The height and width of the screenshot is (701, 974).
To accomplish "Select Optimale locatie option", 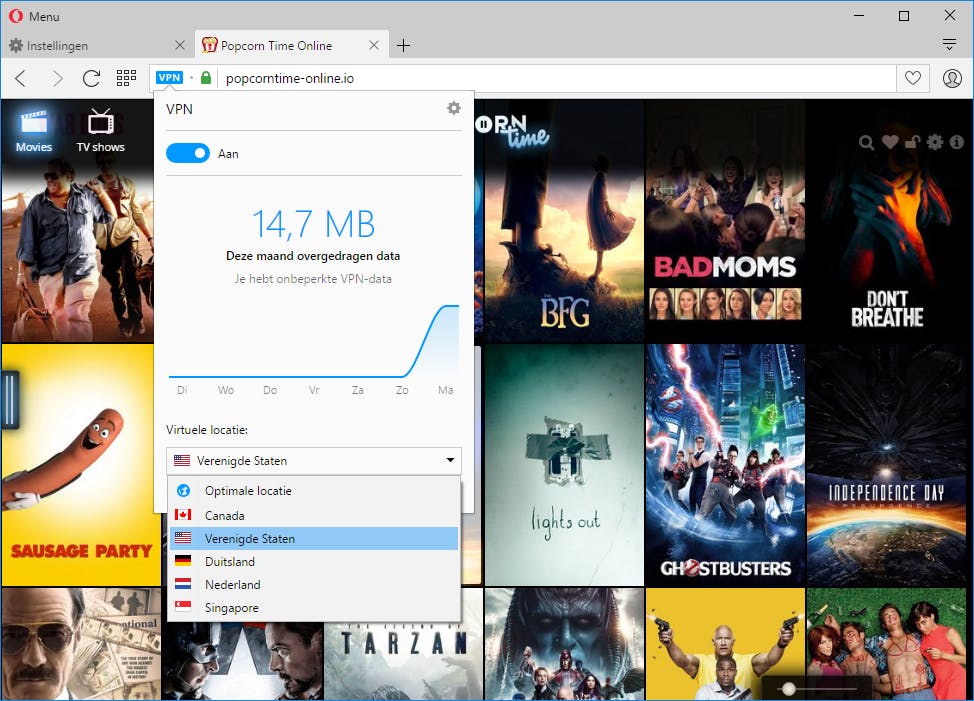I will 314,491.
